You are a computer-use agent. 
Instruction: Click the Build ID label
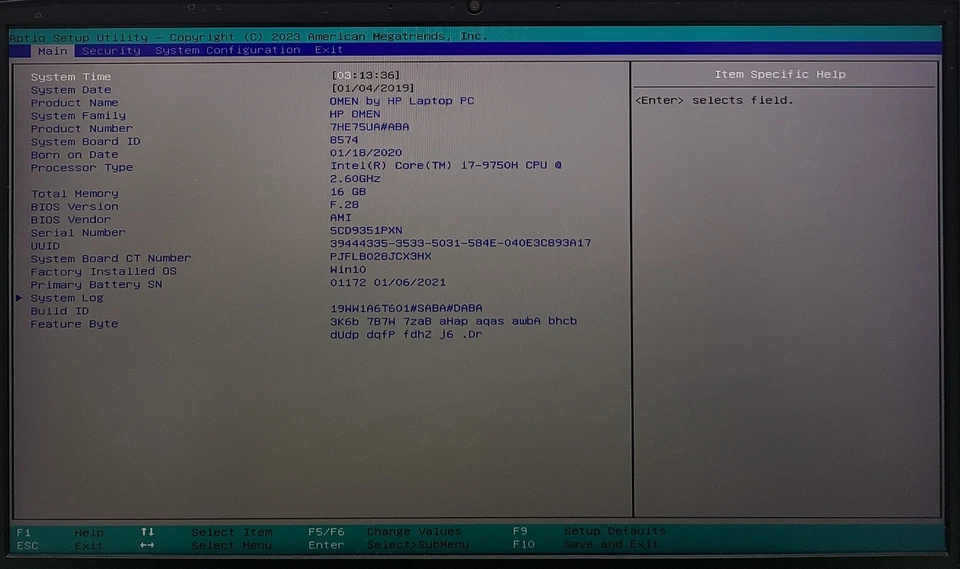60,311
